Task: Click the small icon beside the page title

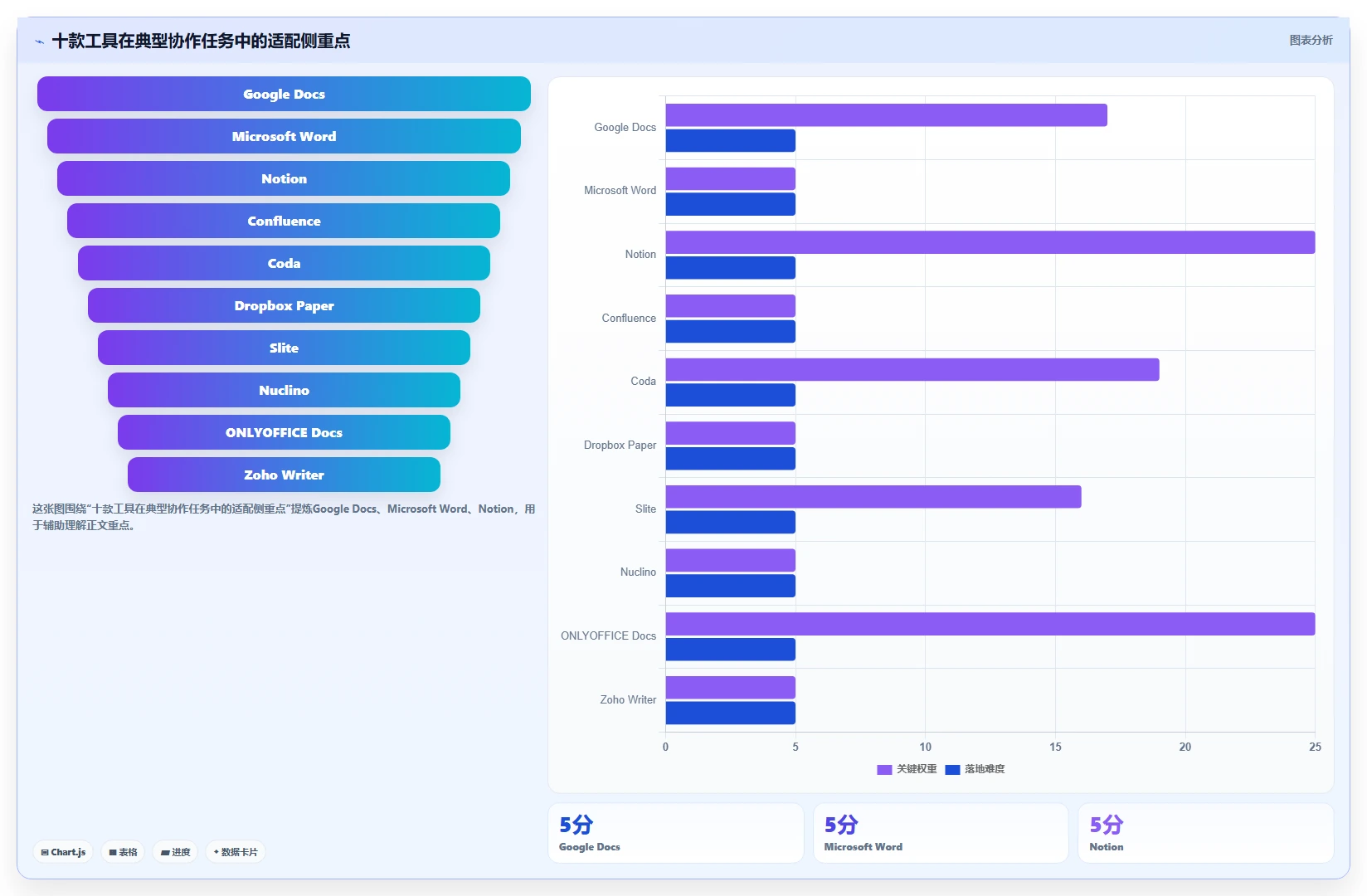Action: click(x=39, y=41)
